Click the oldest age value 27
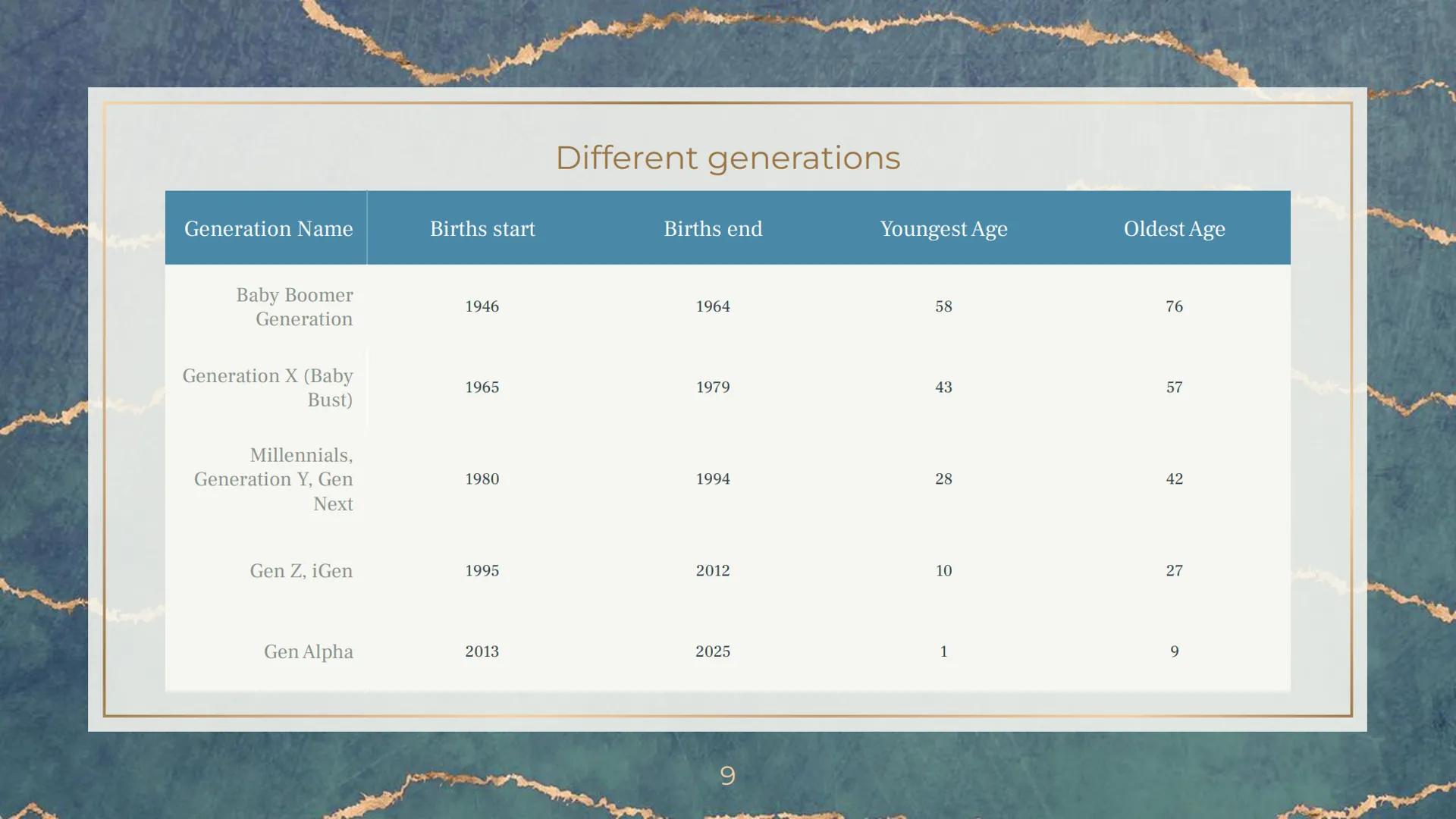1456x819 pixels. tap(1174, 571)
